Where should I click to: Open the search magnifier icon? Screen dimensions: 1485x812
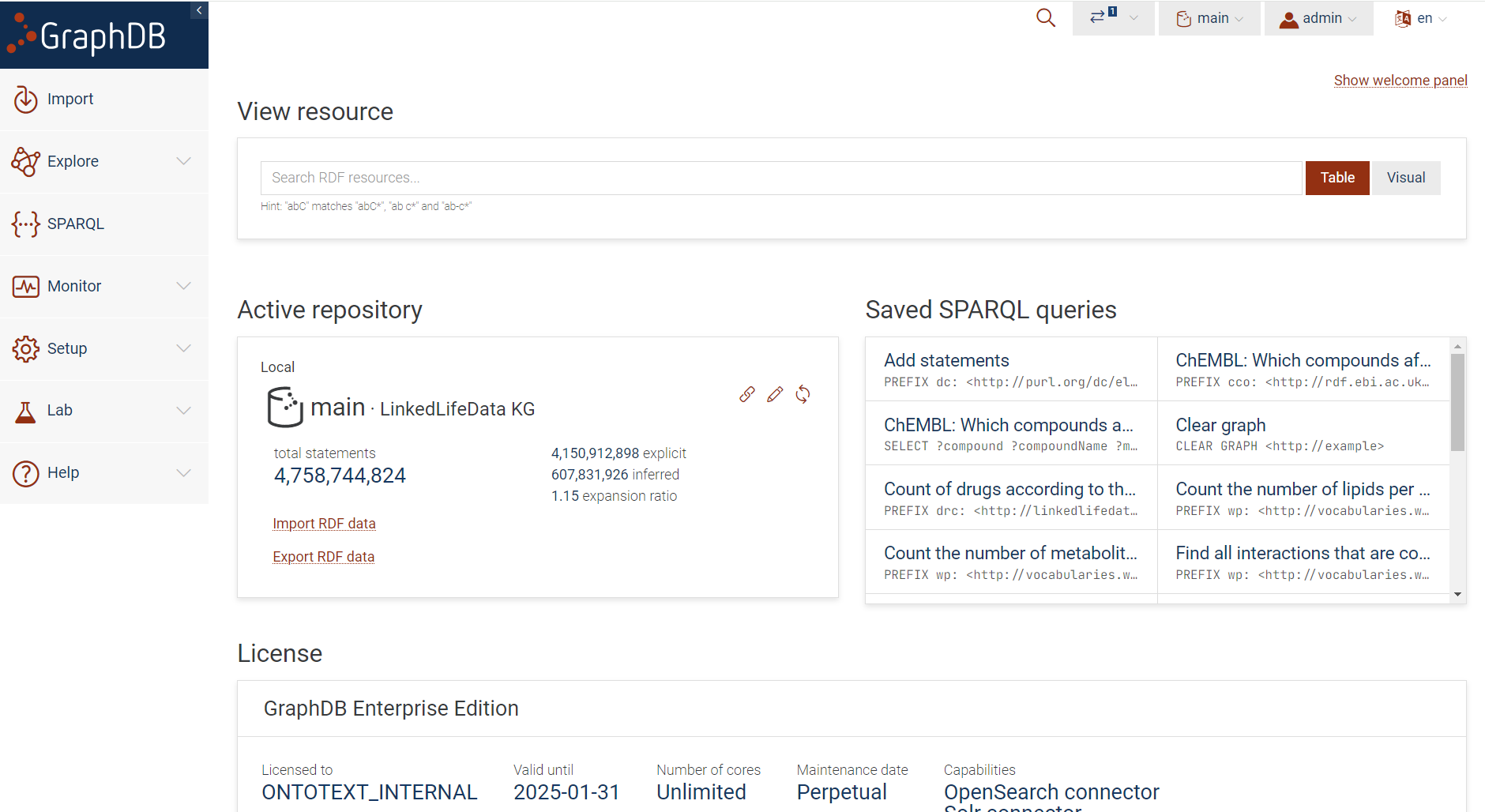(x=1045, y=17)
